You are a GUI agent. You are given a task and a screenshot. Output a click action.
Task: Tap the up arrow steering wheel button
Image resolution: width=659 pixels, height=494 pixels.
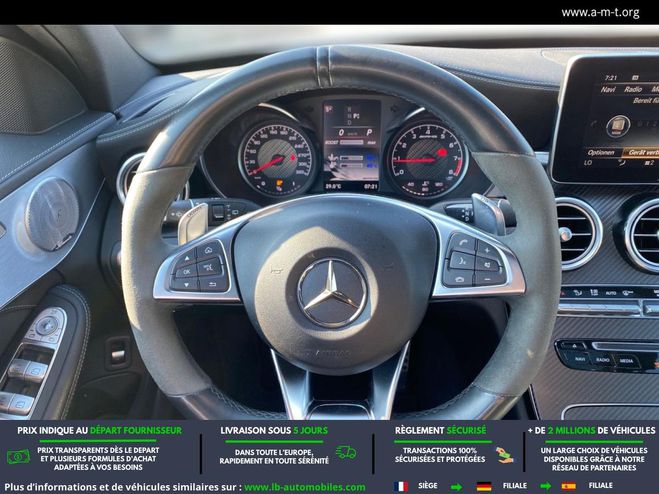[186, 256]
